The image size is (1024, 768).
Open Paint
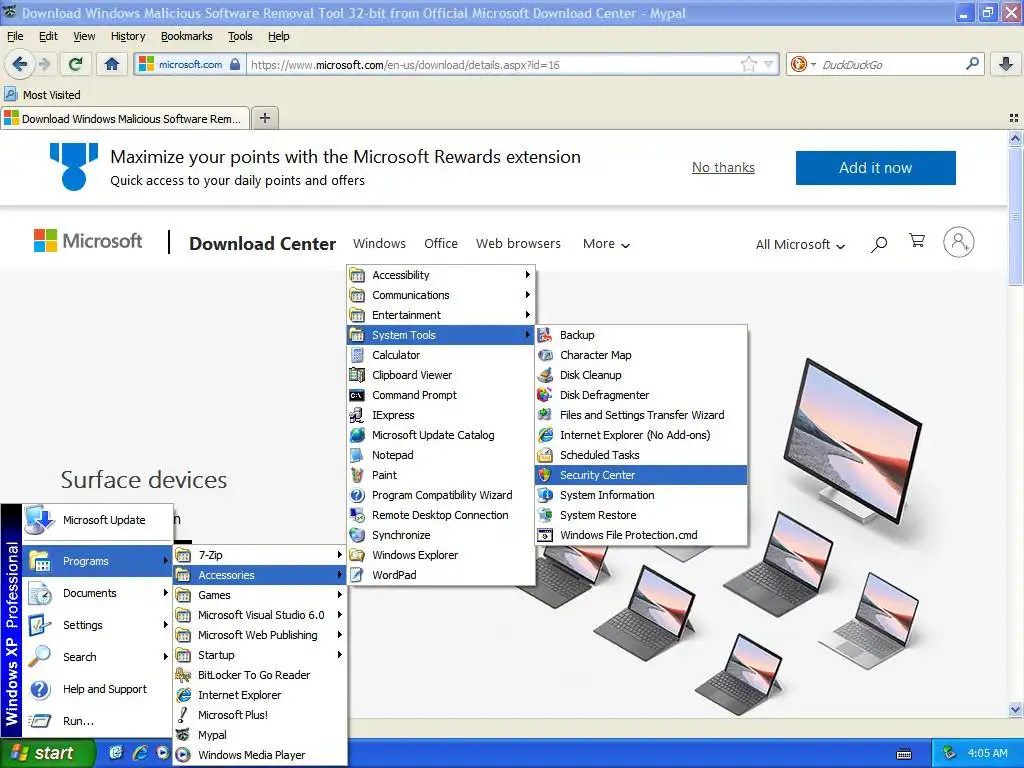441,475
